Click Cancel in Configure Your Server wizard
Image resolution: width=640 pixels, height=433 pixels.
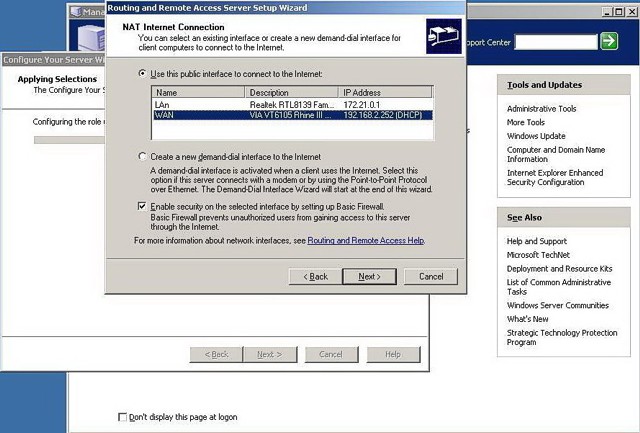coord(331,354)
